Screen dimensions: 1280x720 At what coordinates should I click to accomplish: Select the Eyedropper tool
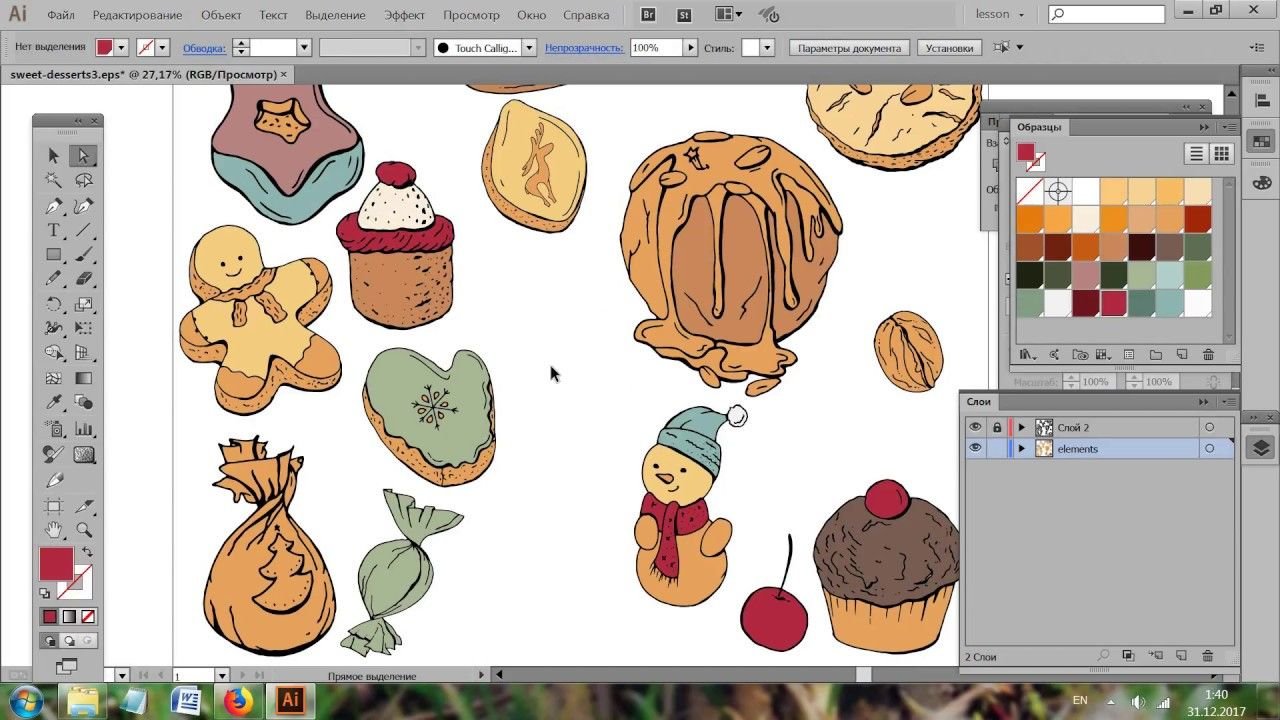54,403
